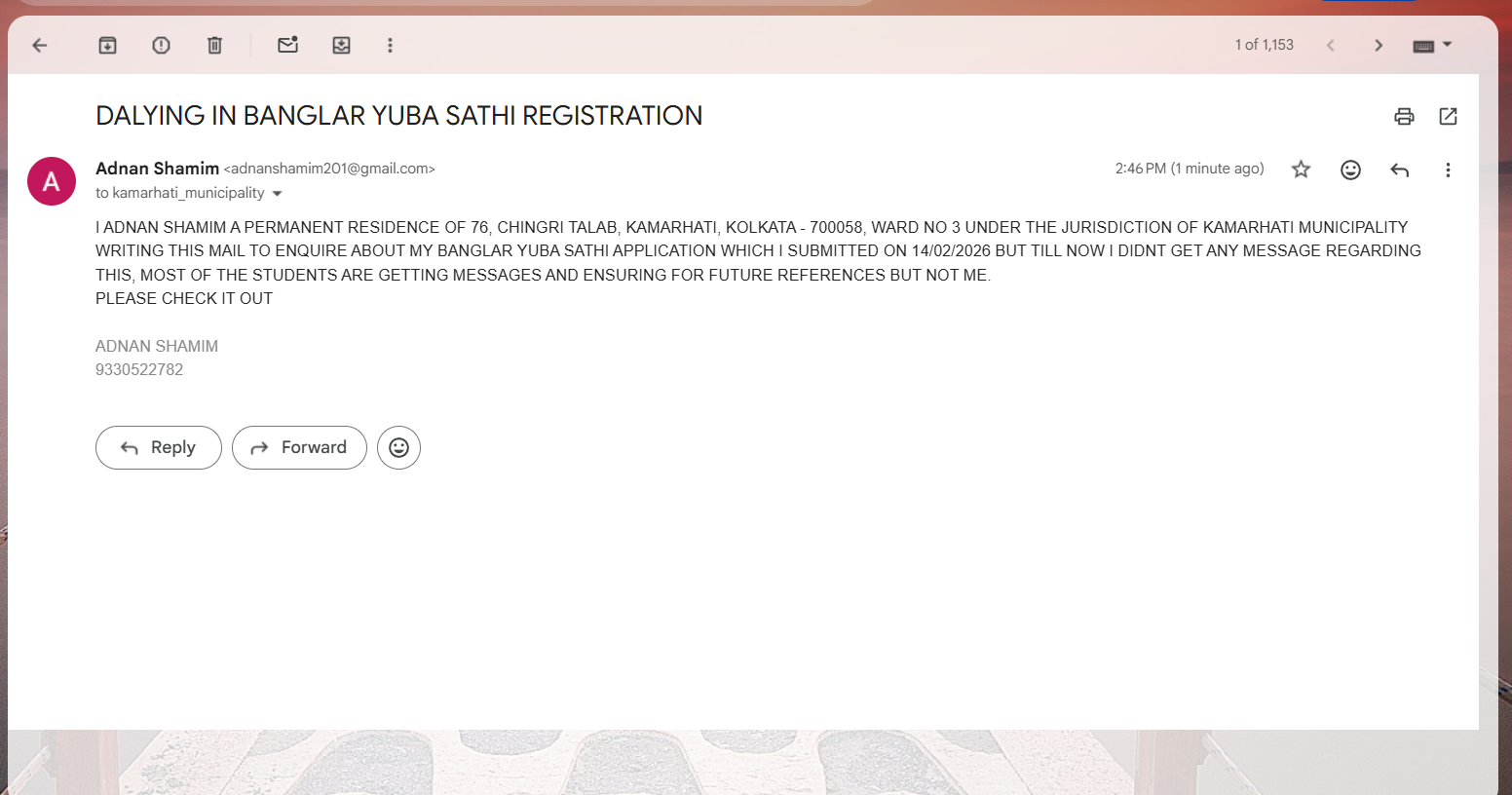Report this email as spam

(162, 45)
